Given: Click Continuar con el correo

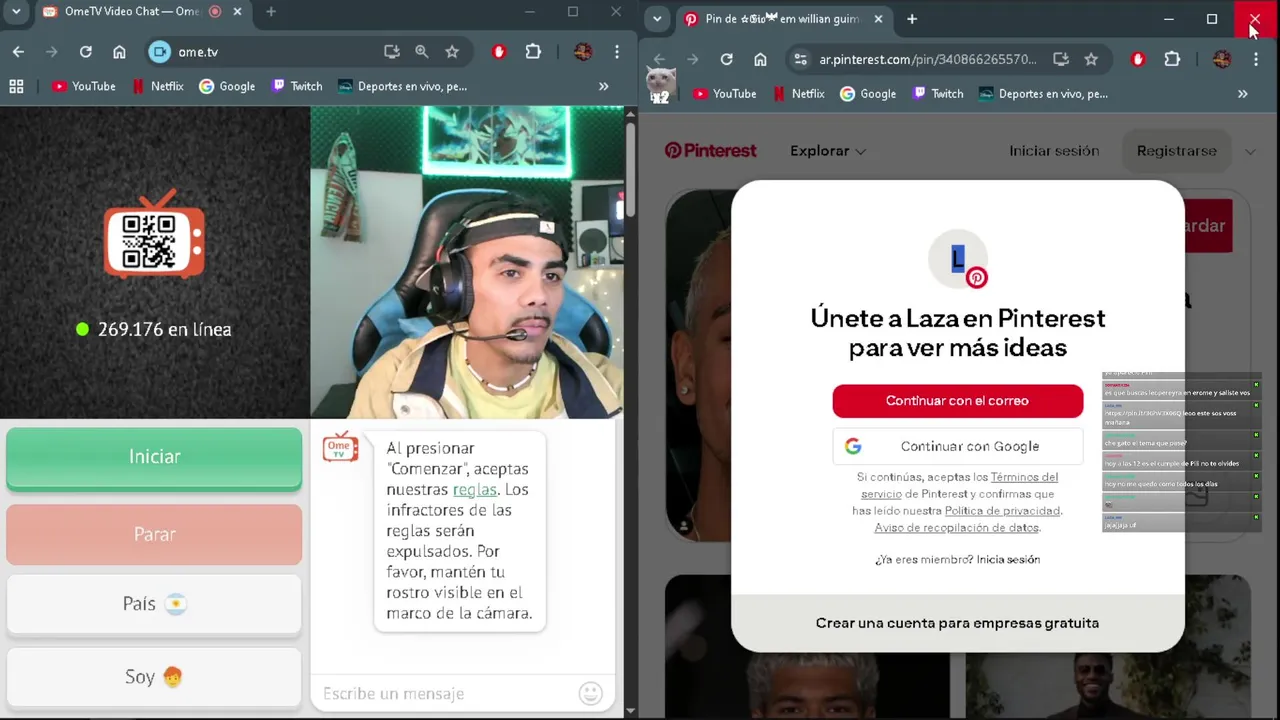Looking at the screenshot, I should (x=957, y=401).
